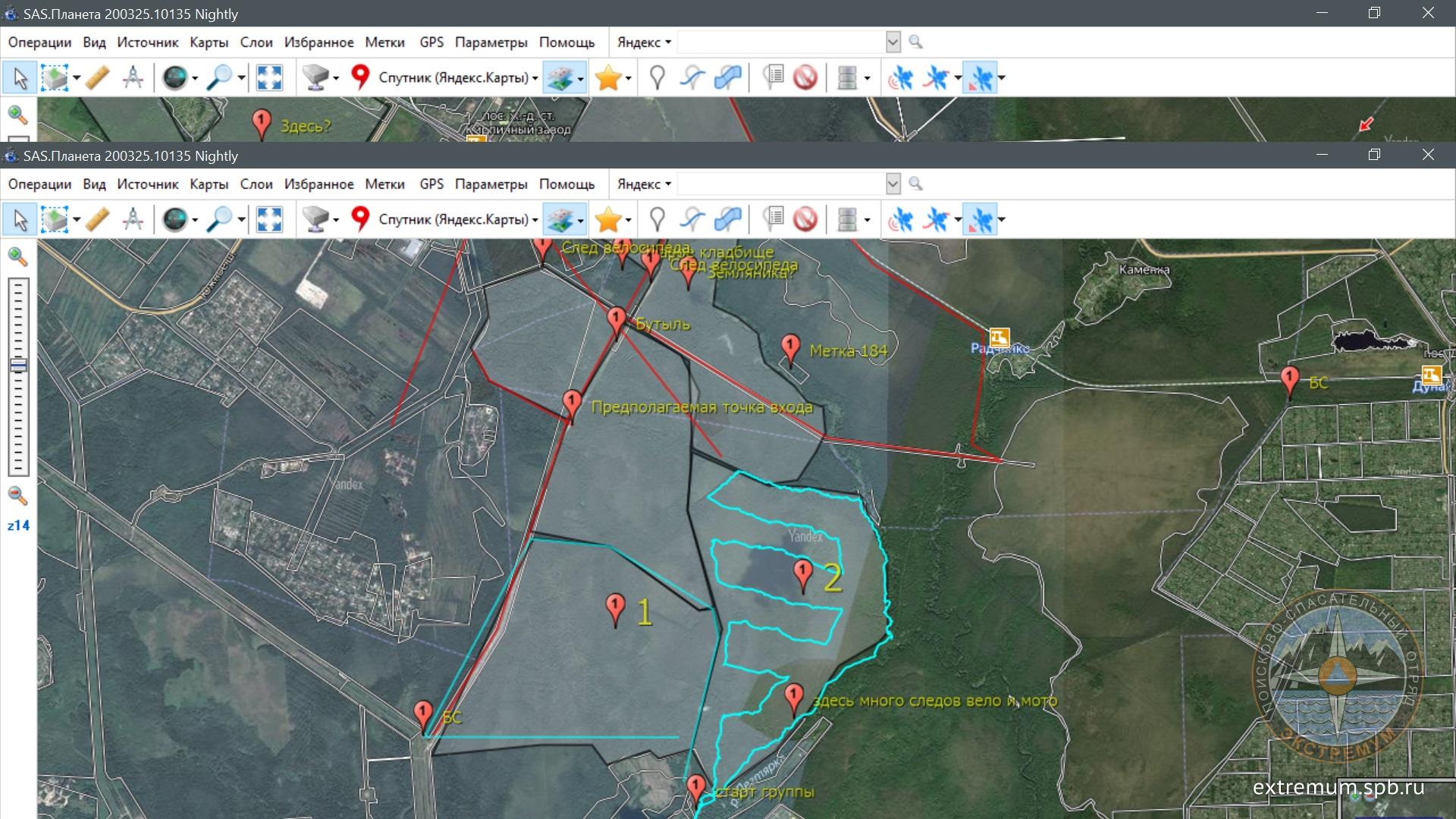Image resolution: width=1456 pixels, height=819 pixels.
Task: Expand the search history combo arrow in the front window
Action: (893, 184)
